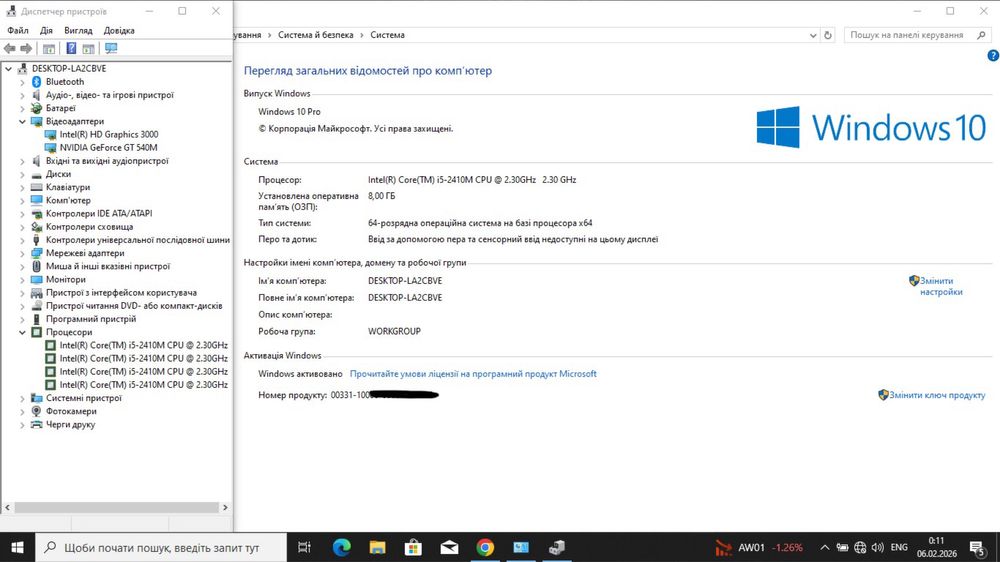Viewport: 1000px width, 562px height.
Task: Click the AW01 stock widget on taskbar
Action: 759,547
